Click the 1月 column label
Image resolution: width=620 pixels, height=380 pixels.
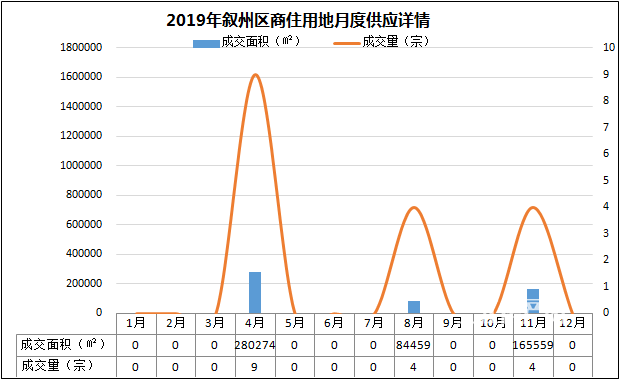pos(136,323)
